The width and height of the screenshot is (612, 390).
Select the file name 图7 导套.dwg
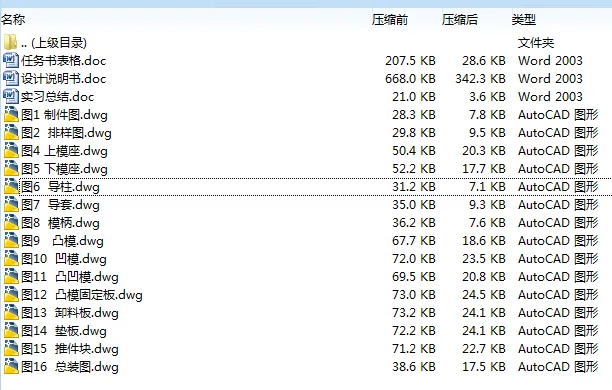60,205
